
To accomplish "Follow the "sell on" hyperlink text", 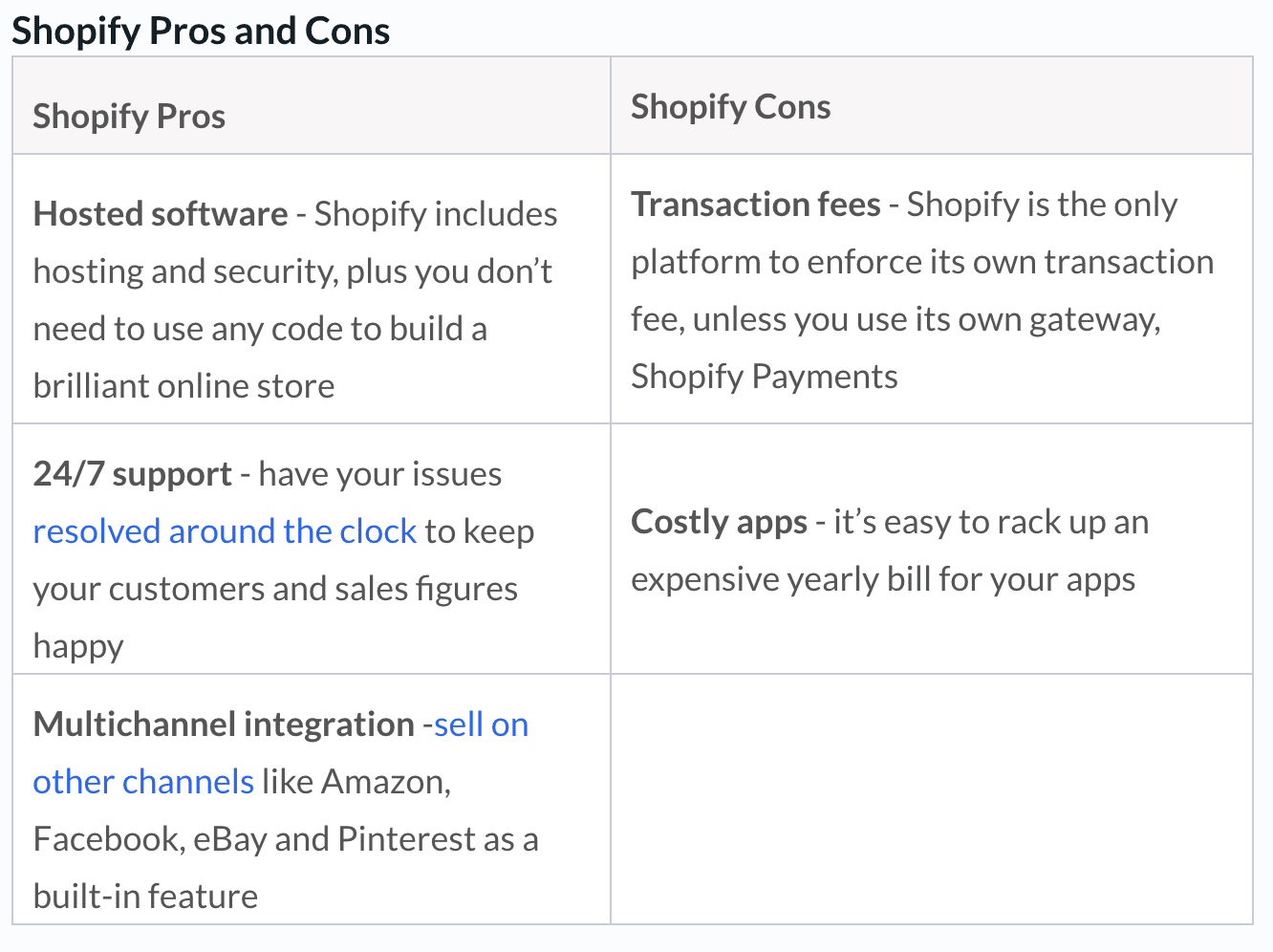I will 482,725.
